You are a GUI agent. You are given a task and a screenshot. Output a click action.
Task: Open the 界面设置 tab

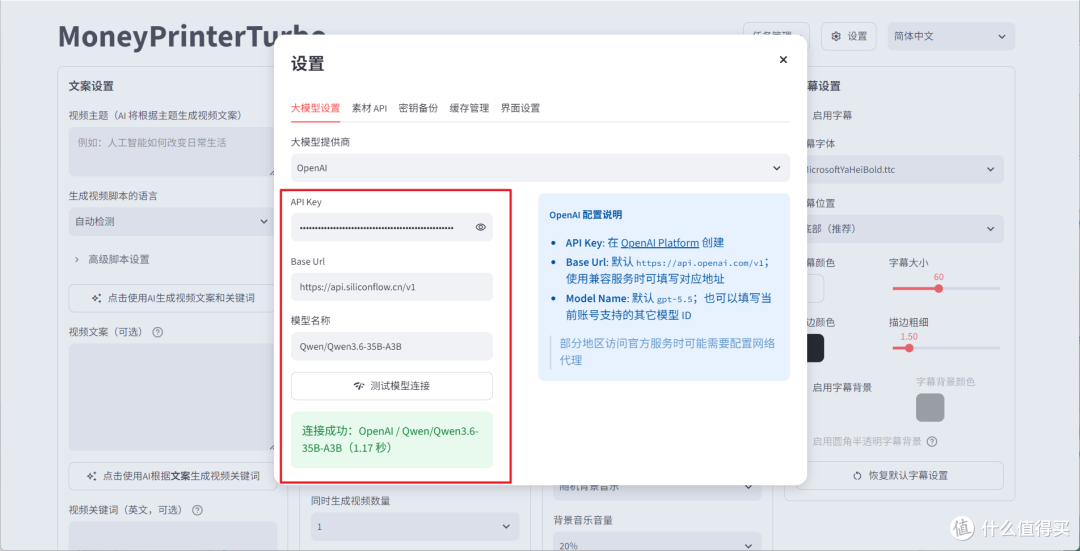520,108
